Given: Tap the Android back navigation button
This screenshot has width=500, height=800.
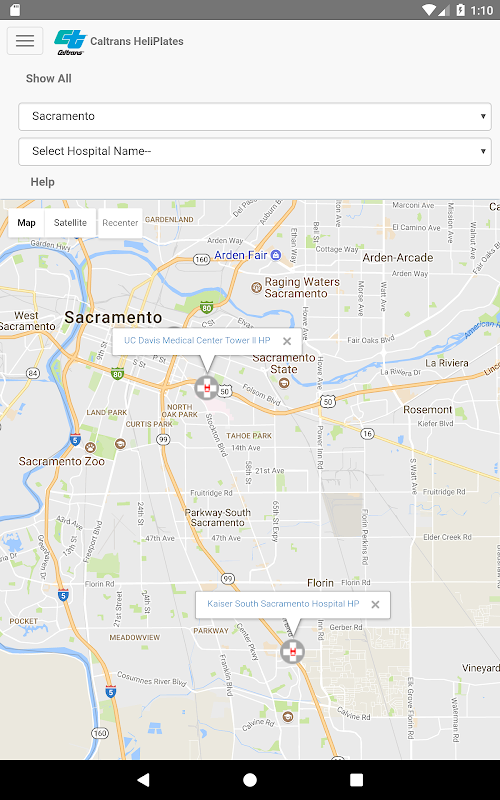Looking at the screenshot, I should pyautogui.click(x=144, y=779).
